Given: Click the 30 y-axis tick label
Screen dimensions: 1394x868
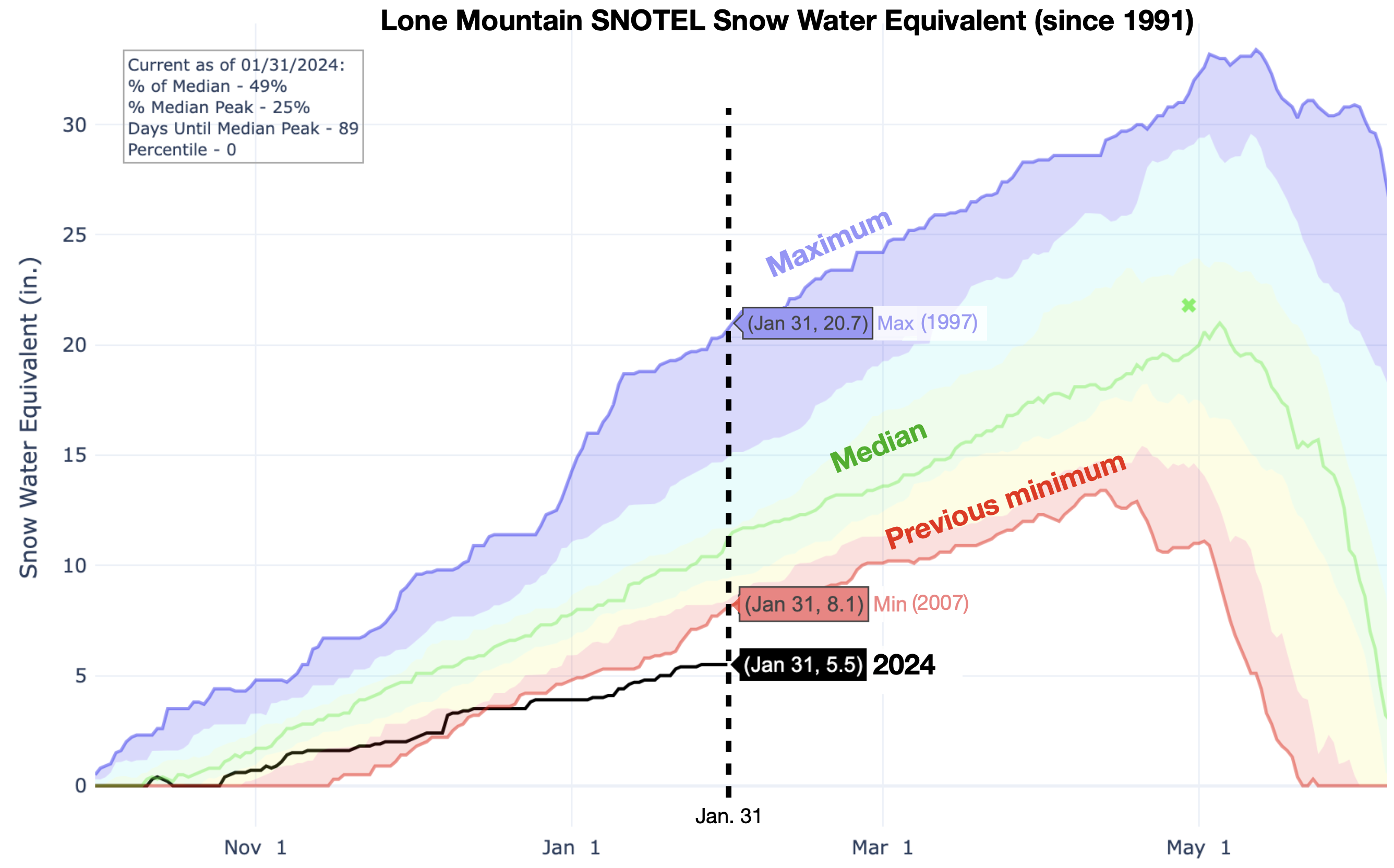Looking at the screenshot, I should click(75, 126).
